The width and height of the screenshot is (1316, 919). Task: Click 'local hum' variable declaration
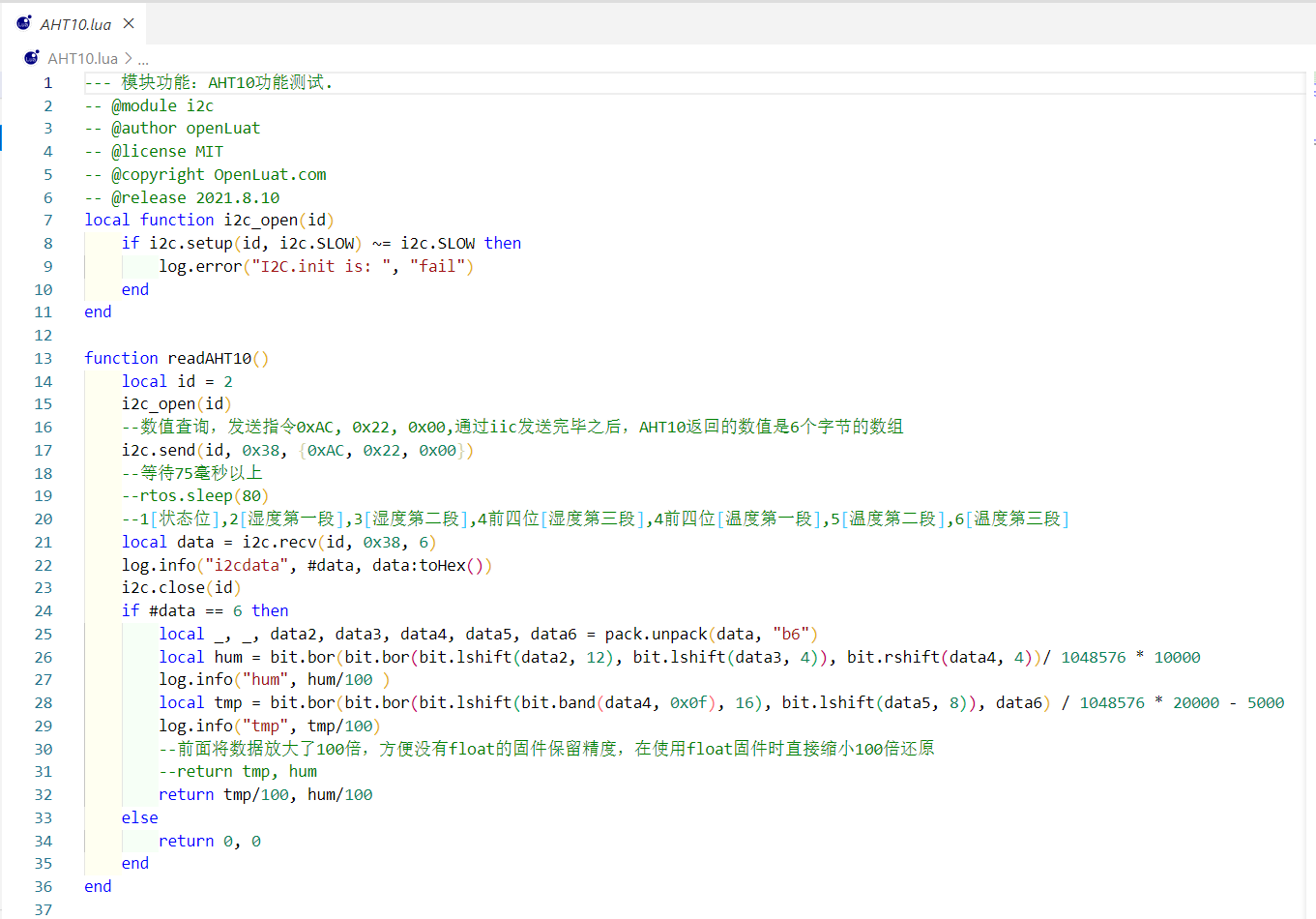click(201, 657)
